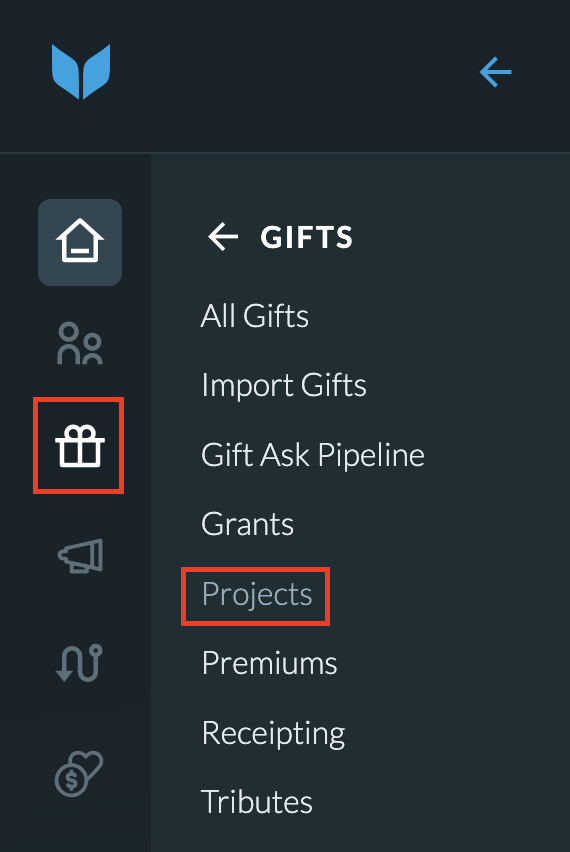Select Tributes in the Gifts list

click(x=256, y=802)
